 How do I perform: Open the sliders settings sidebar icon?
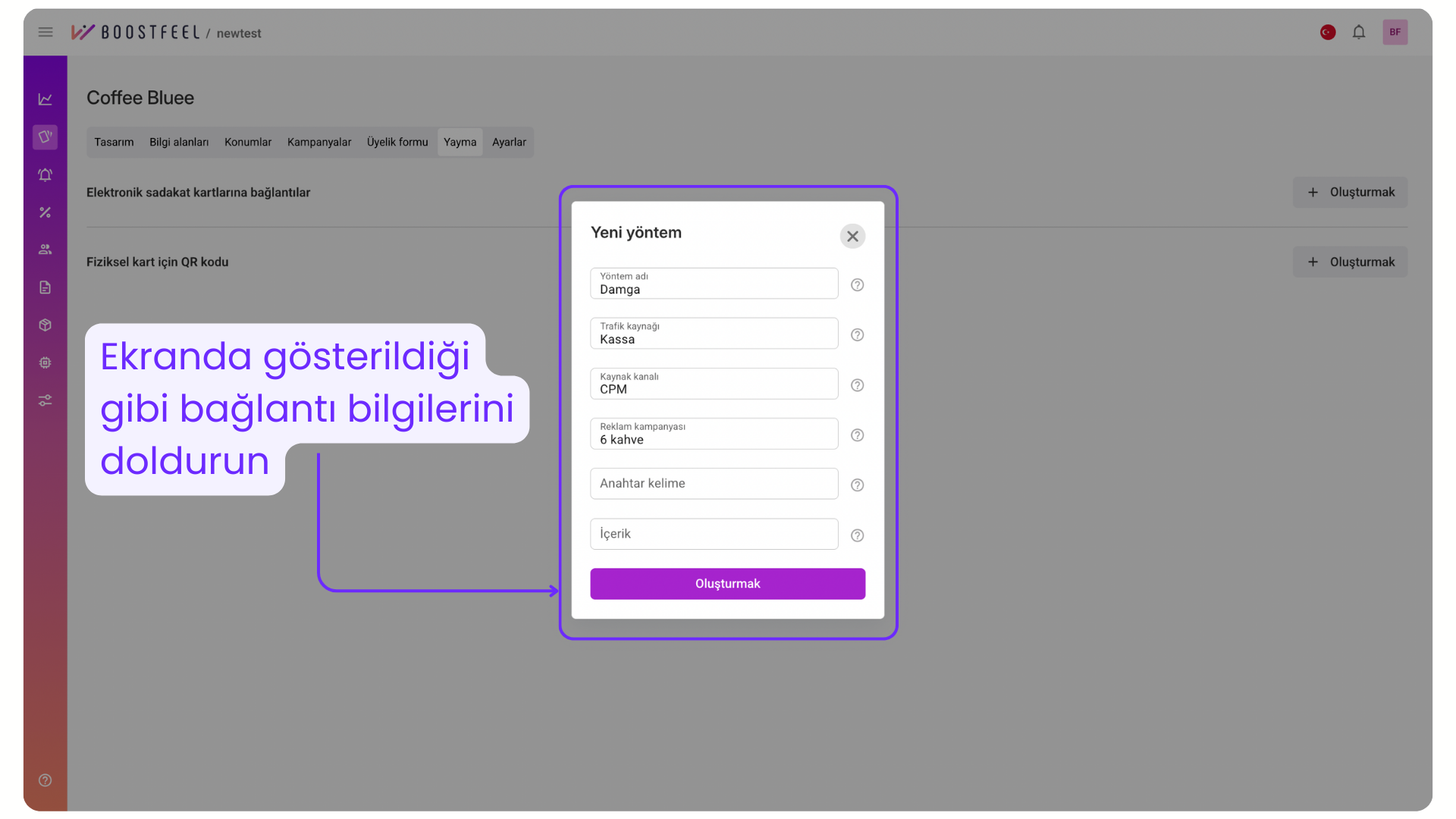coord(45,400)
